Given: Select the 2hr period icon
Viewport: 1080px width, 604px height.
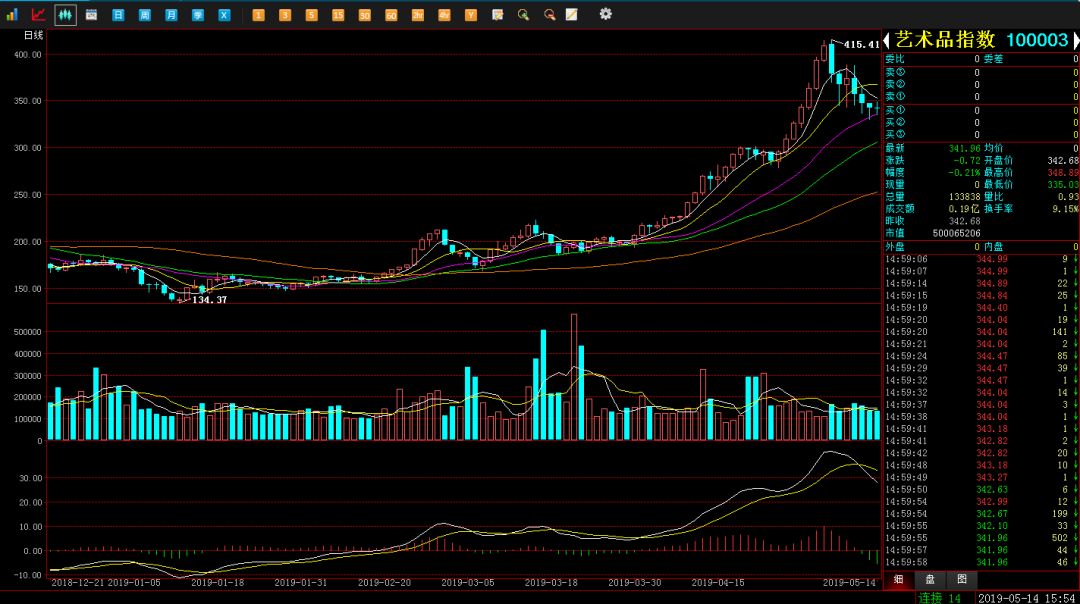Looking at the screenshot, I should pos(417,14).
